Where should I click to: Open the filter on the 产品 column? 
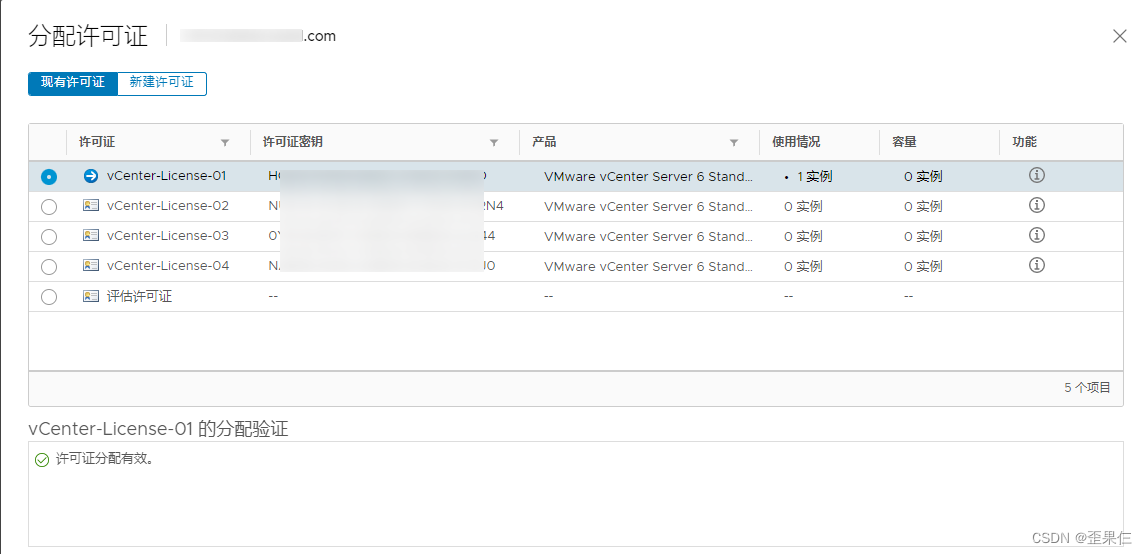click(x=734, y=143)
